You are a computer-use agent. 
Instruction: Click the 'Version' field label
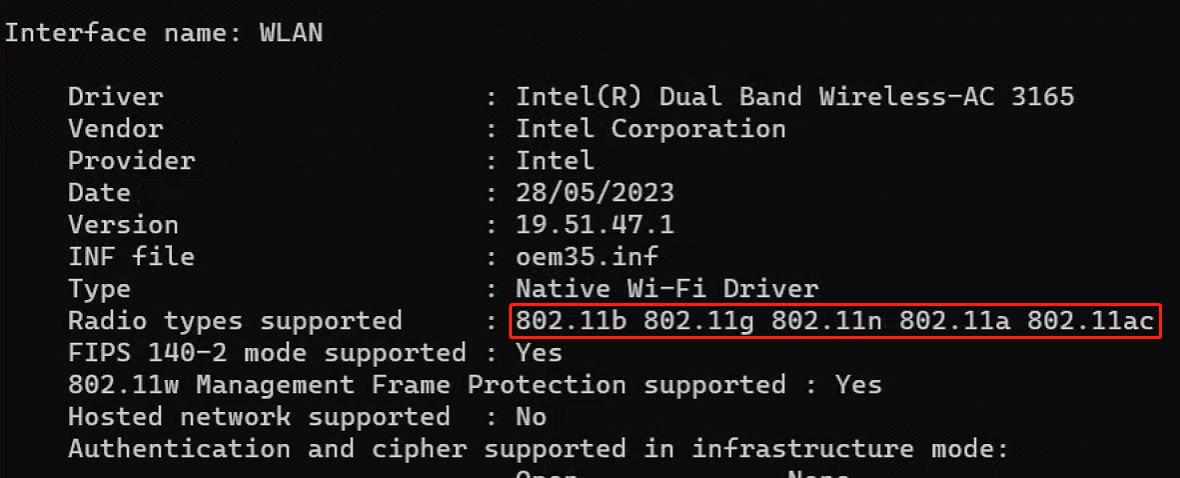123,224
